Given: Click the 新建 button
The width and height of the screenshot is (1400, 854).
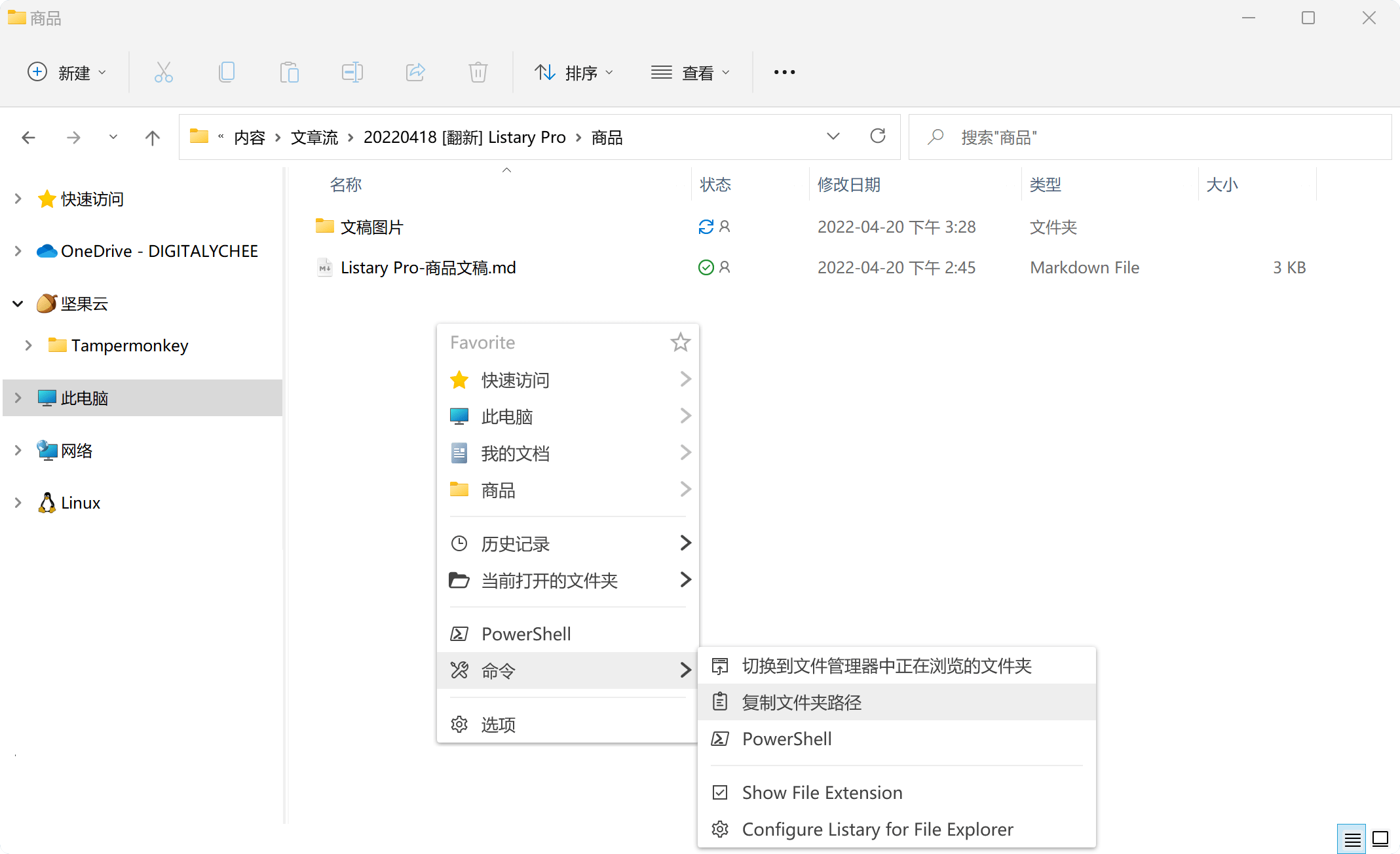Looking at the screenshot, I should point(67,72).
